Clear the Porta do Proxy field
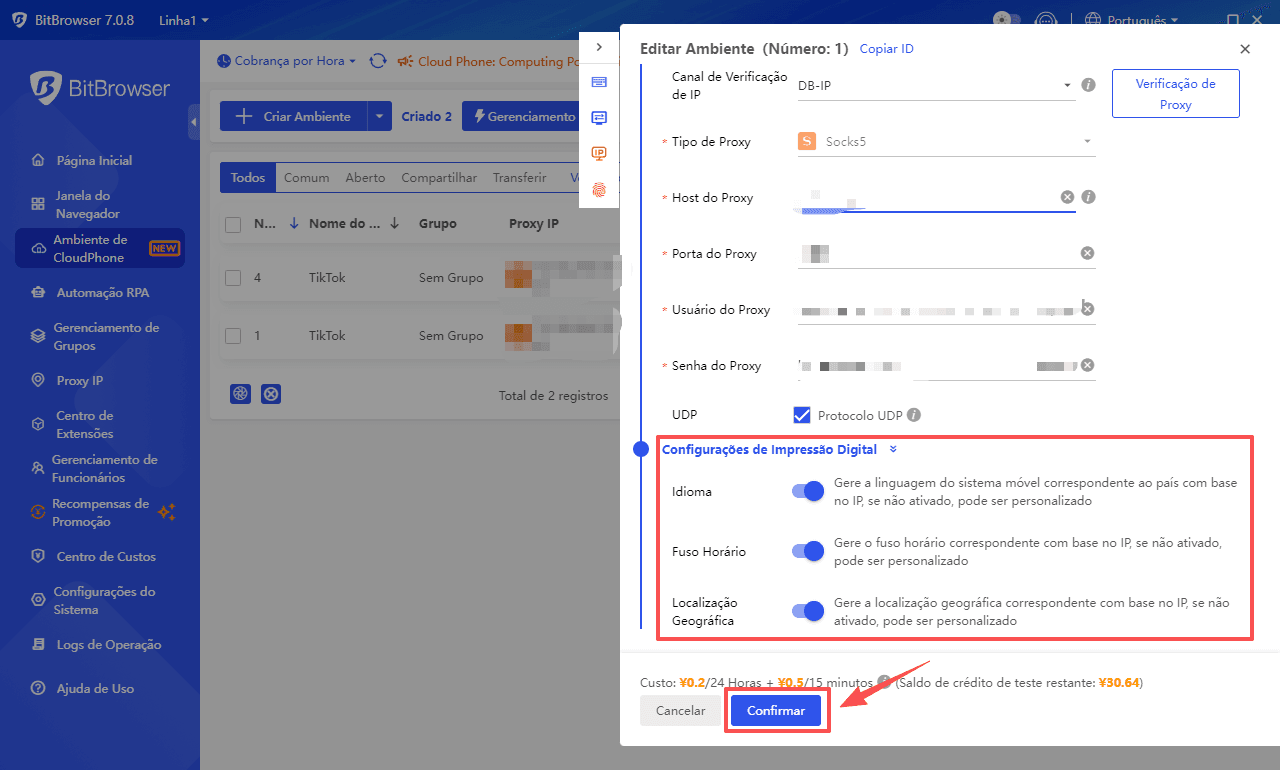 (1087, 253)
